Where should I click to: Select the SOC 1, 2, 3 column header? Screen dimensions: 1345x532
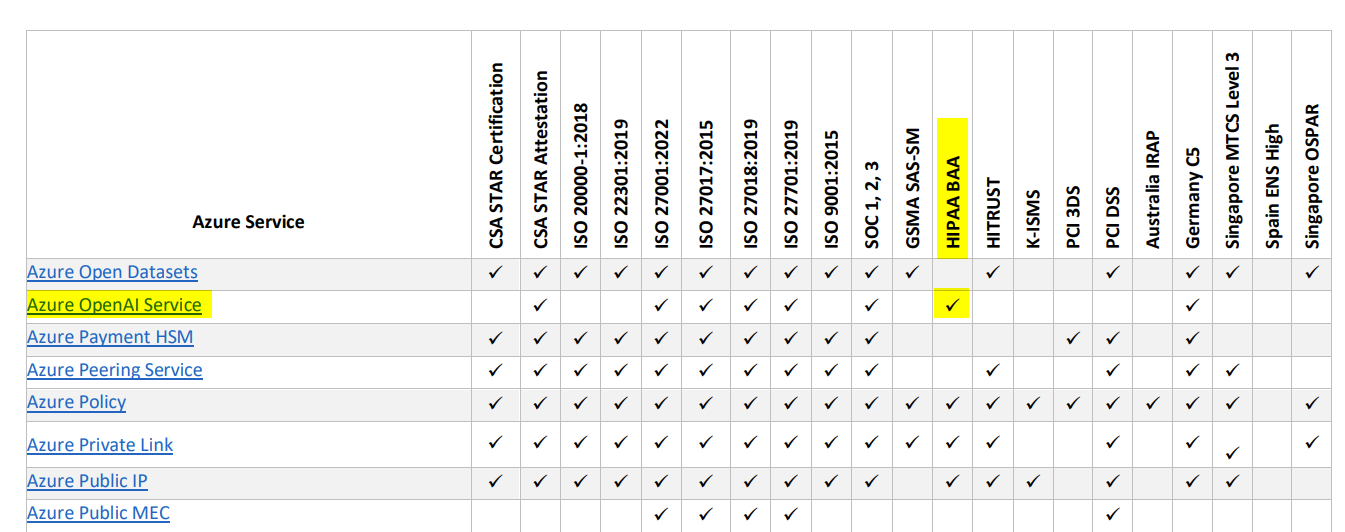(872, 205)
